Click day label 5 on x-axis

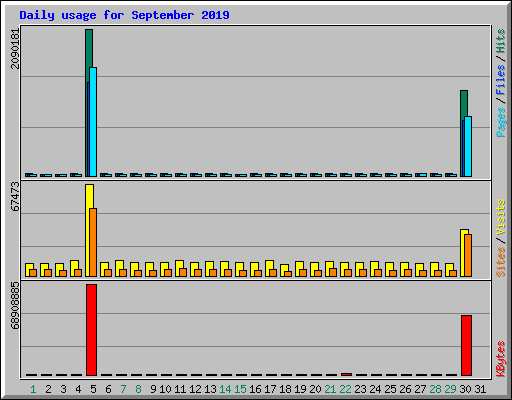click(93, 389)
